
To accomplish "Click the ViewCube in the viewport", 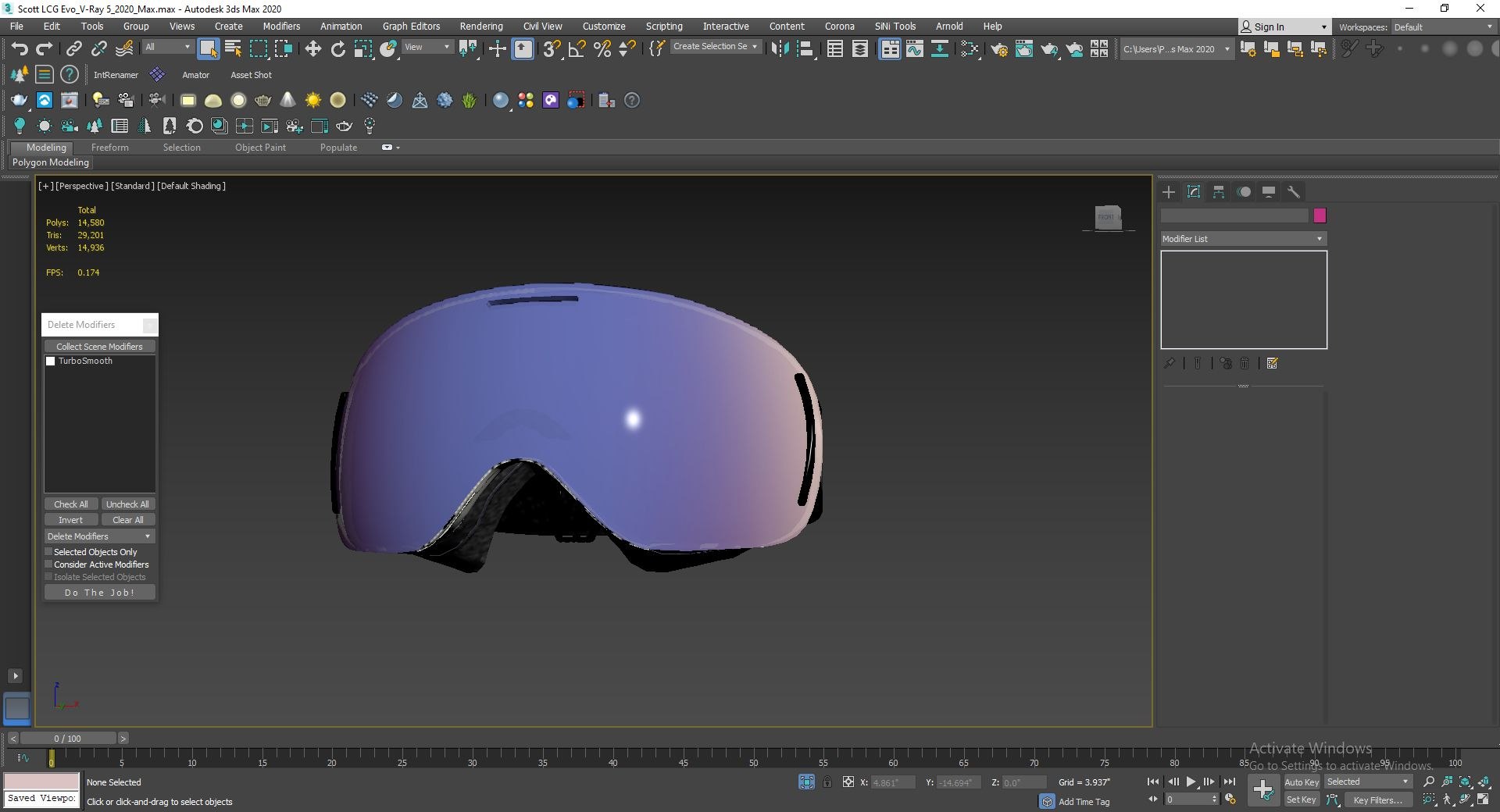I will coord(1109,217).
